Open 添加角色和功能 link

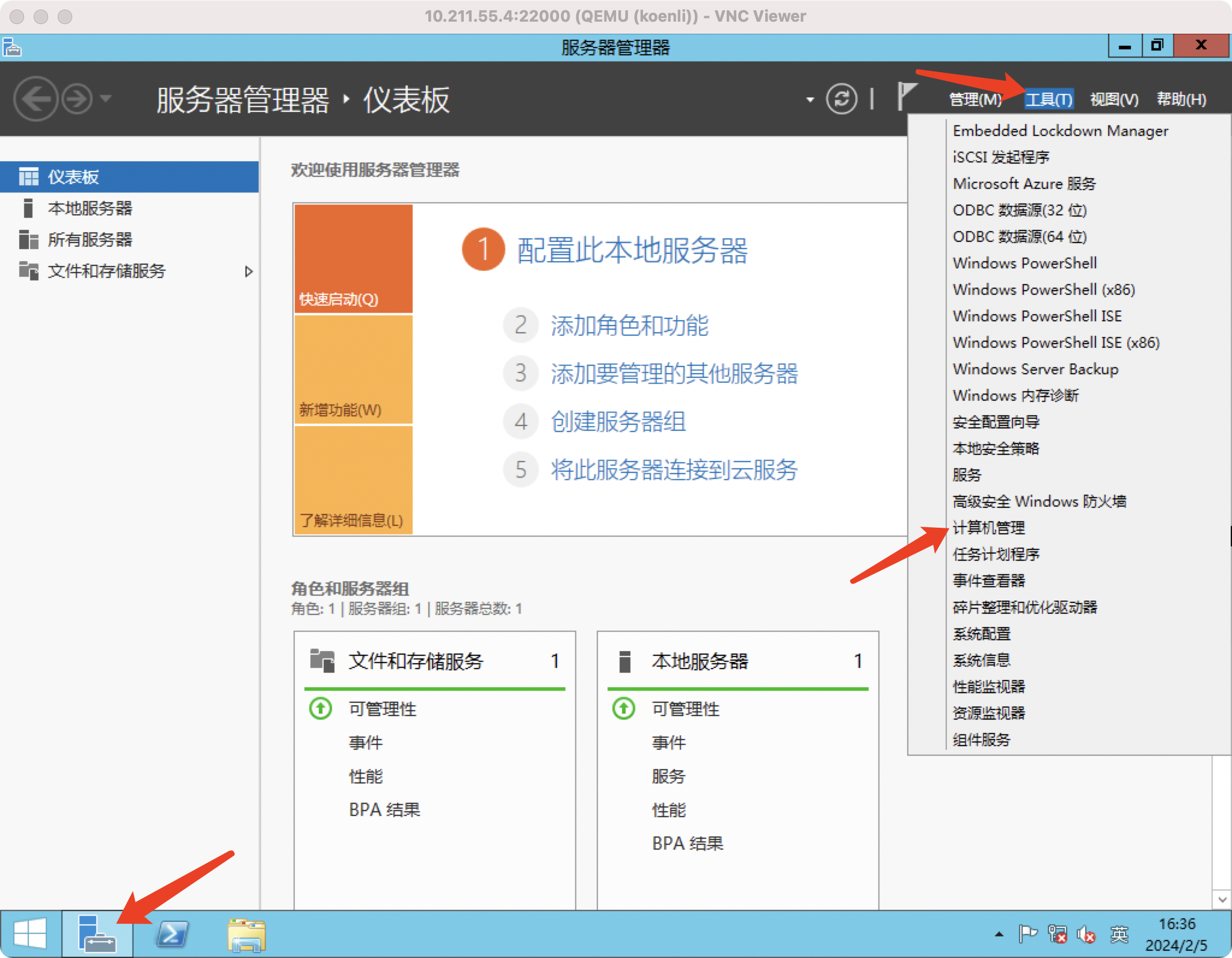pyautogui.click(x=629, y=326)
